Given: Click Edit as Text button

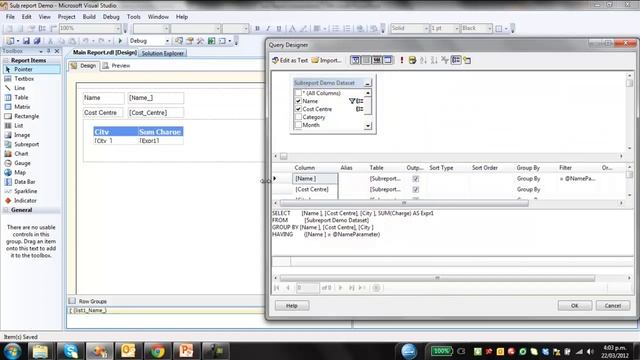Looking at the screenshot, I should [x=290, y=60].
